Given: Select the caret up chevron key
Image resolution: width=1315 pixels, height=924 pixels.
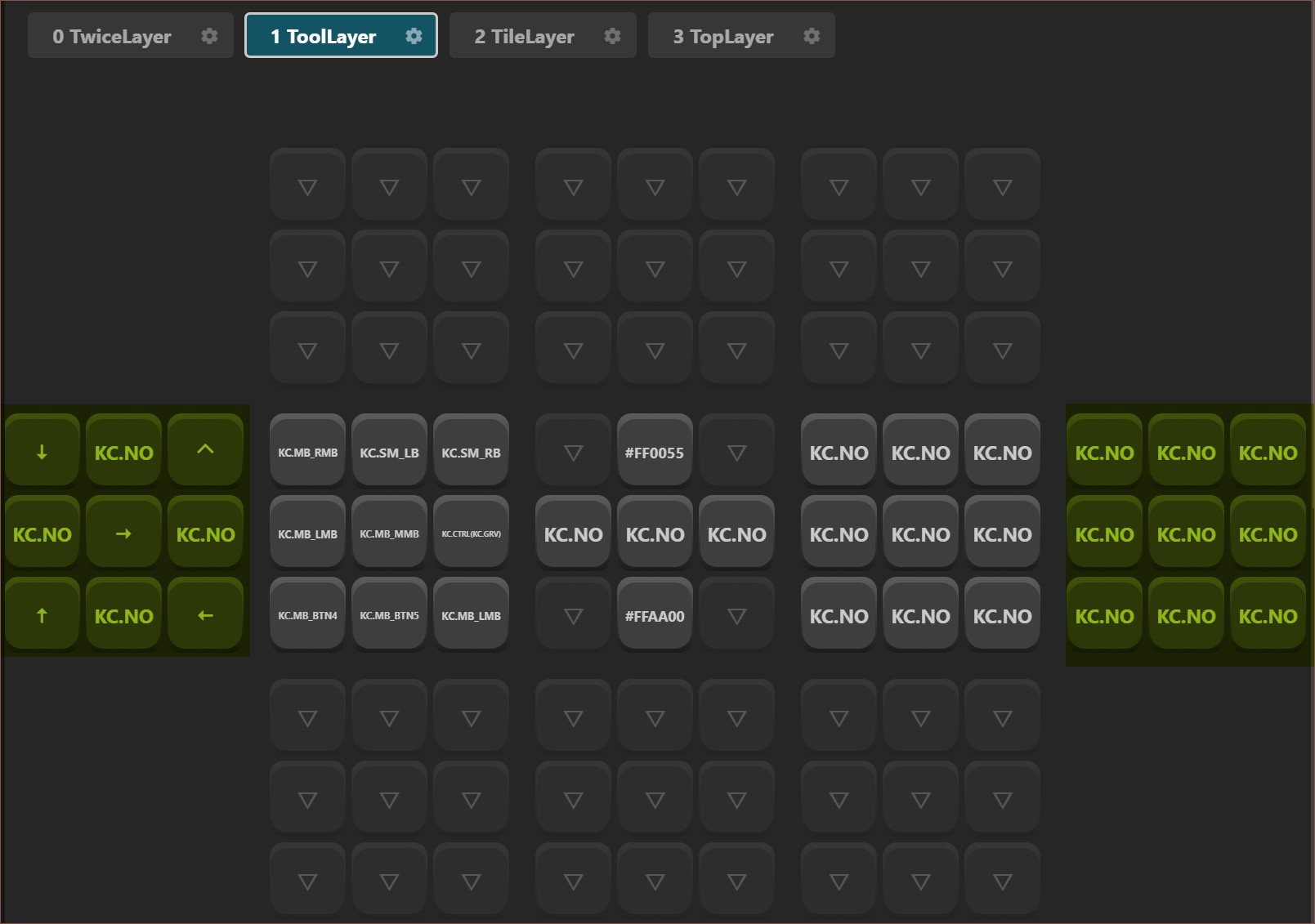Looking at the screenshot, I should click(205, 450).
